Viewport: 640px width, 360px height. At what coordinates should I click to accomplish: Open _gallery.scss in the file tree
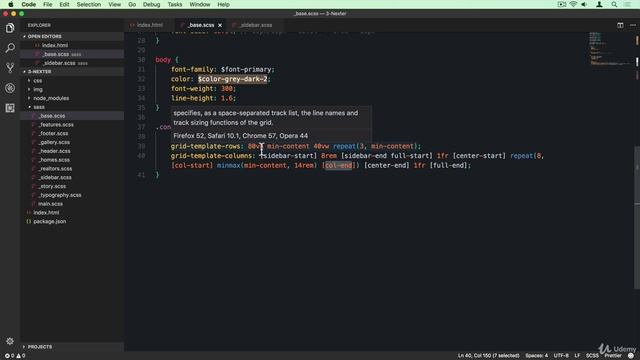(x=54, y=142)
